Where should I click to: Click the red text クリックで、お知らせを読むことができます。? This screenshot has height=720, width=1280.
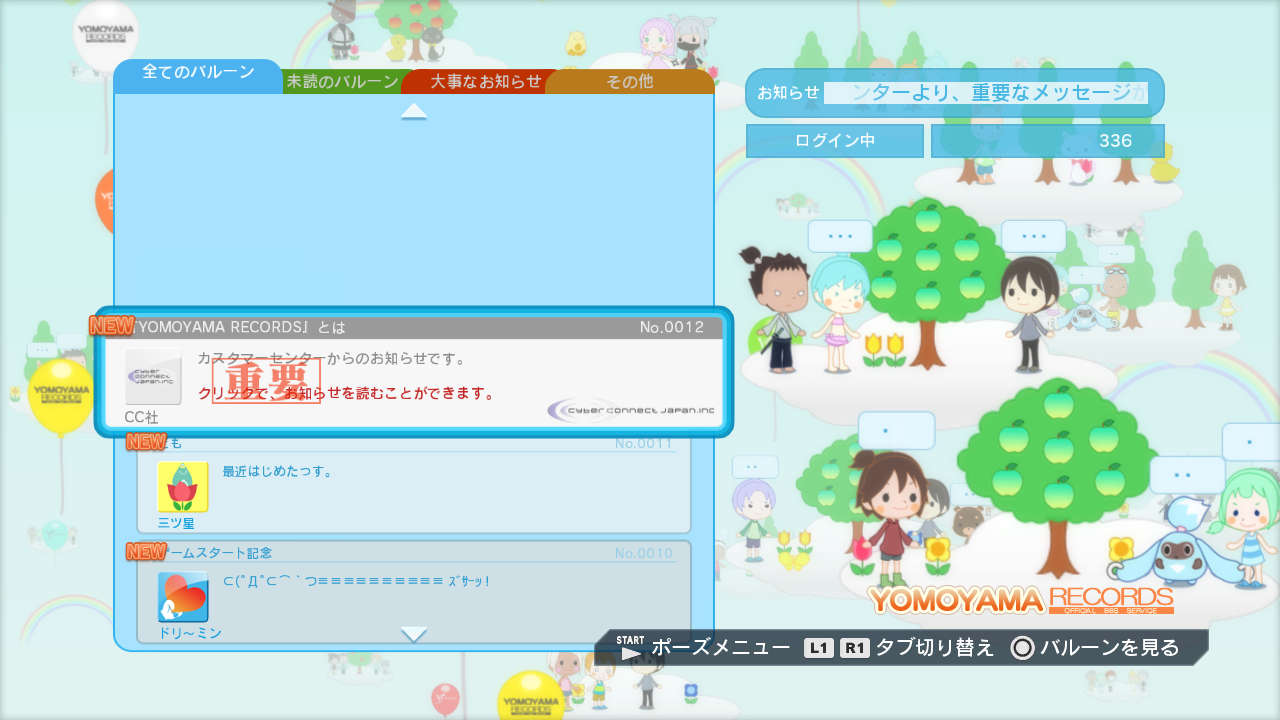click(x=346, y=393)
